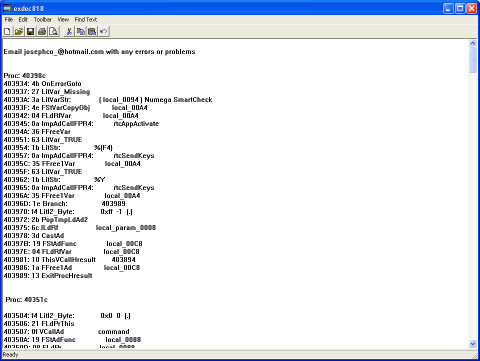The image size is (480, 361).
Task: Click the vertical scrollbar thumb
Action: click(x=473, y=60)
